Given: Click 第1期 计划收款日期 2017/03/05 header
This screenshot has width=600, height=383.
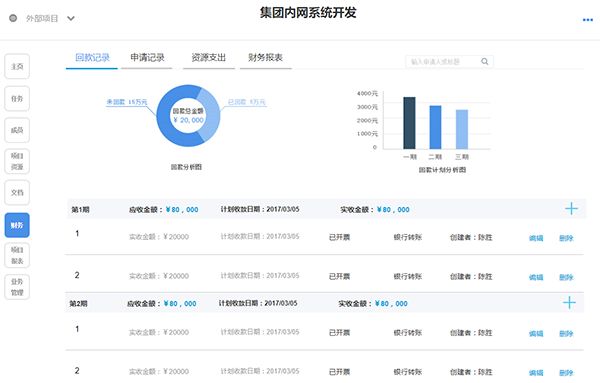Looking at the screenshot, I should point(260,209).
